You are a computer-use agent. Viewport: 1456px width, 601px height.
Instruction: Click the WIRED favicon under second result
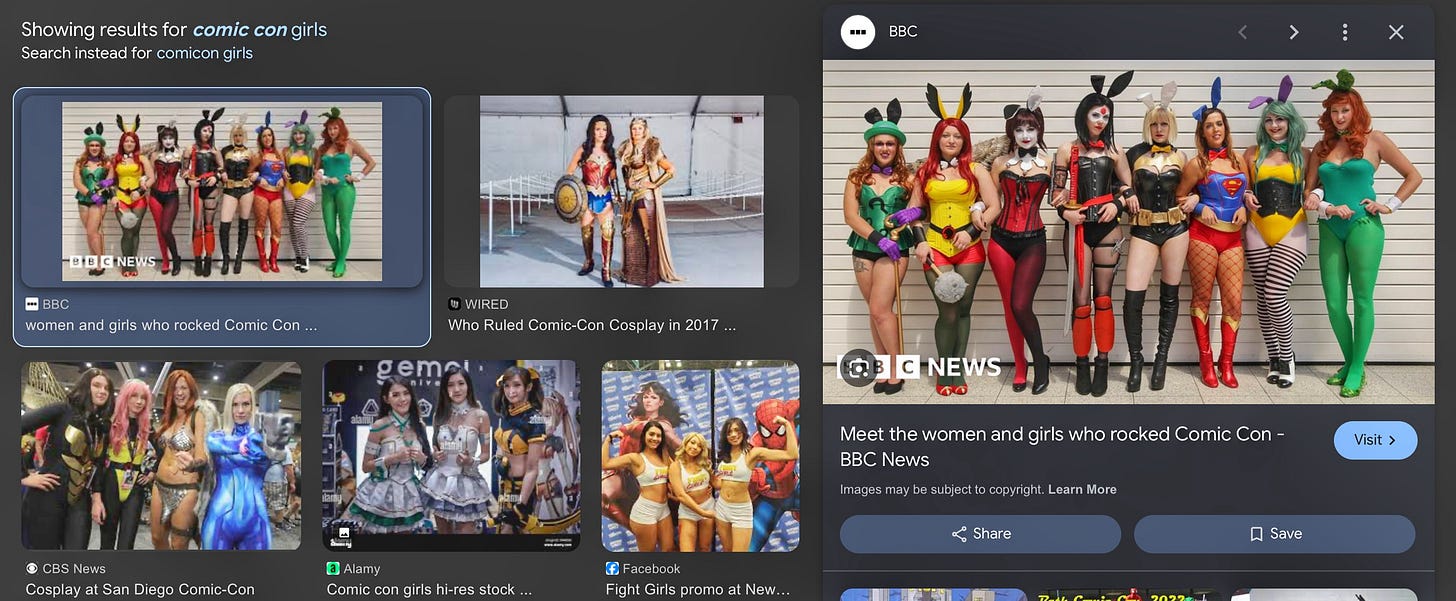pos(455,304)
